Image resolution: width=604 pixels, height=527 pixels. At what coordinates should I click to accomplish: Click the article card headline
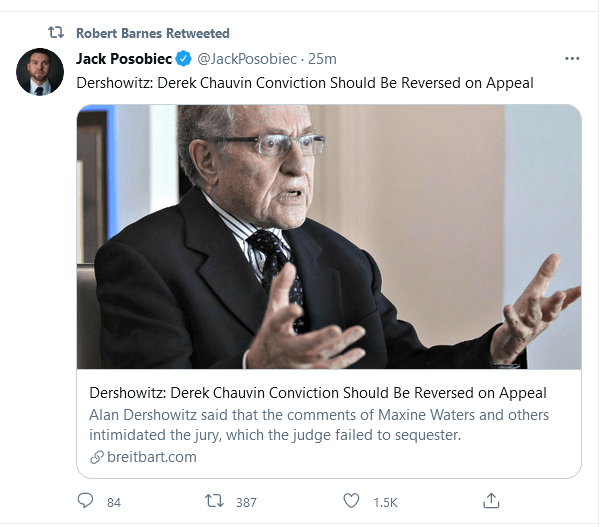tap(317, 391)
